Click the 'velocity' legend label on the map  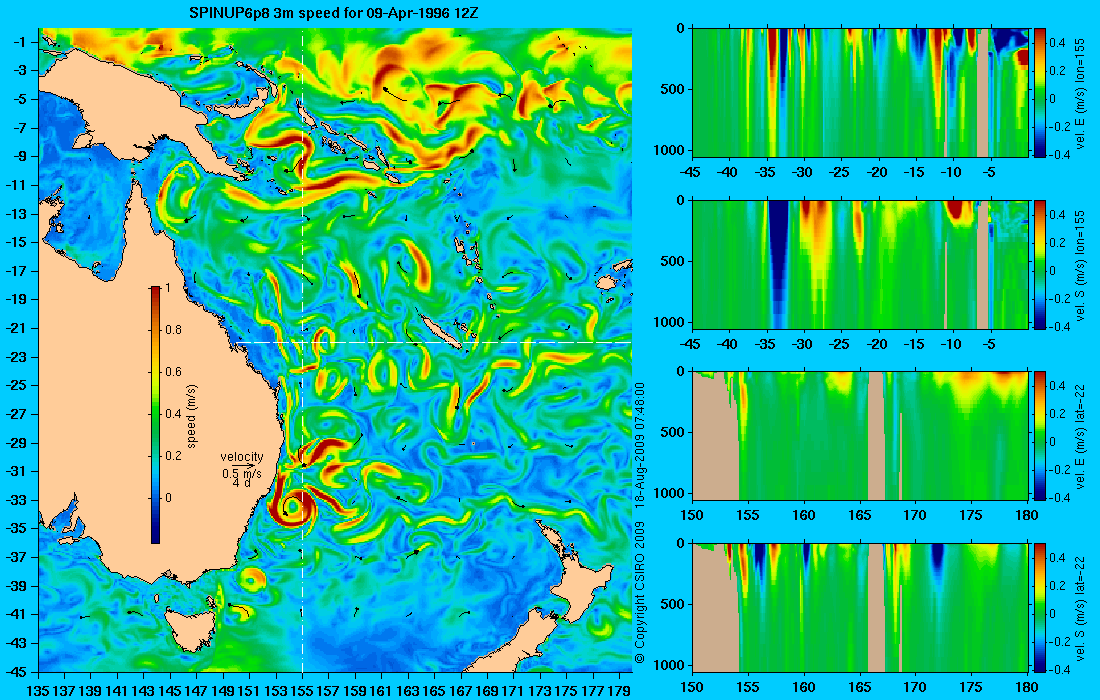241,457
